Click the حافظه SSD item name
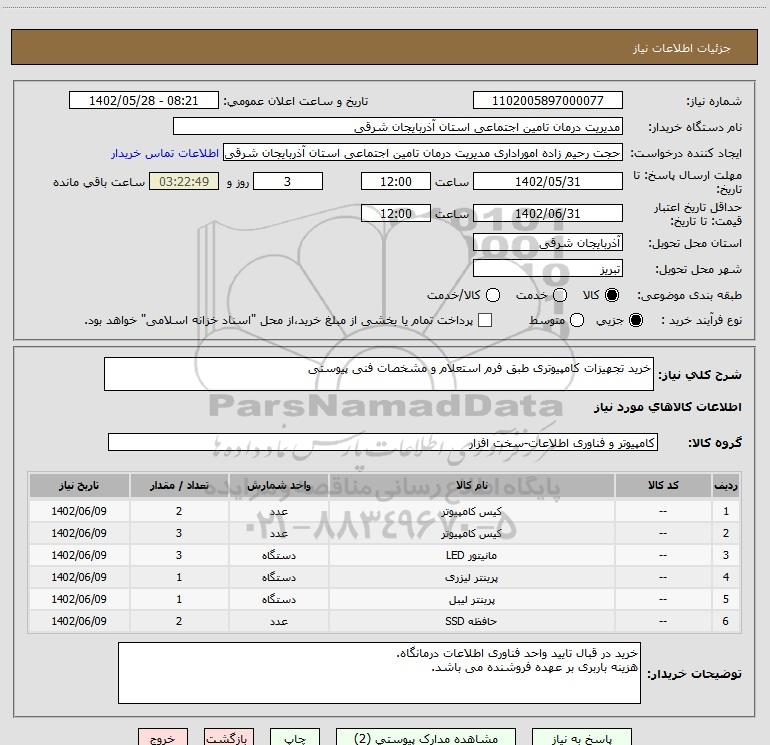The image size is (770, 745). click(471, 621)
